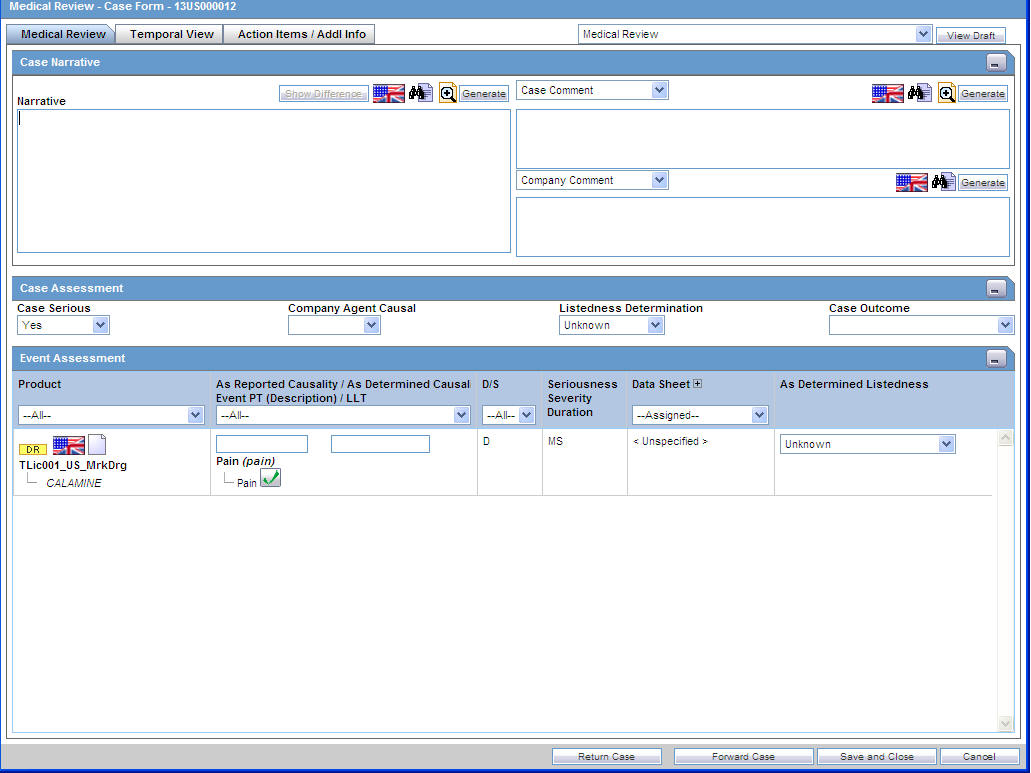Image resolution: width=1031 pixels, height=773 pixels.
Task: Open the Listedness Determination dropdown
Action: tap(655, 325)
